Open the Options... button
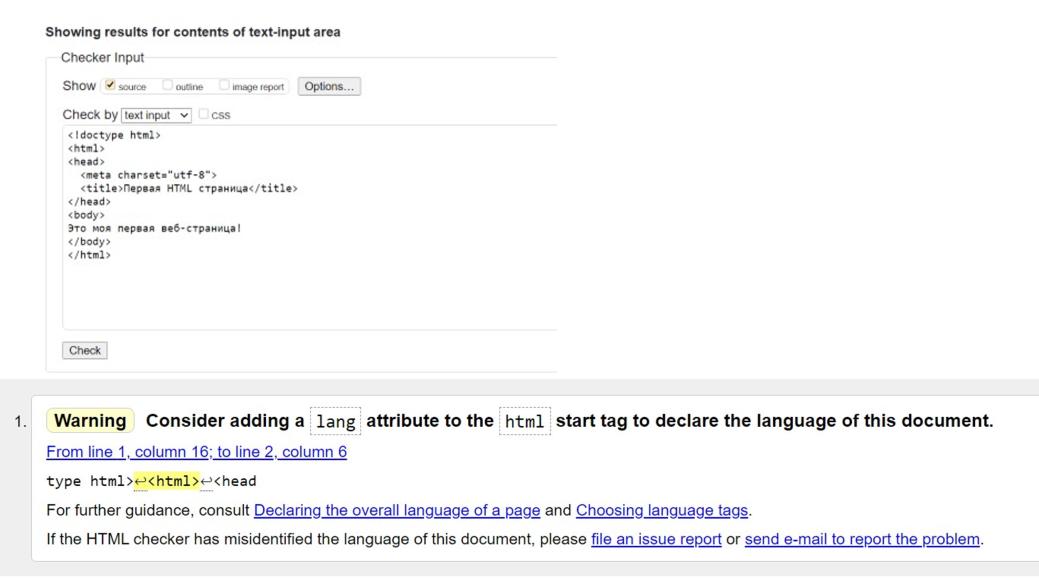1039x584 pixels. pos(329,86)
